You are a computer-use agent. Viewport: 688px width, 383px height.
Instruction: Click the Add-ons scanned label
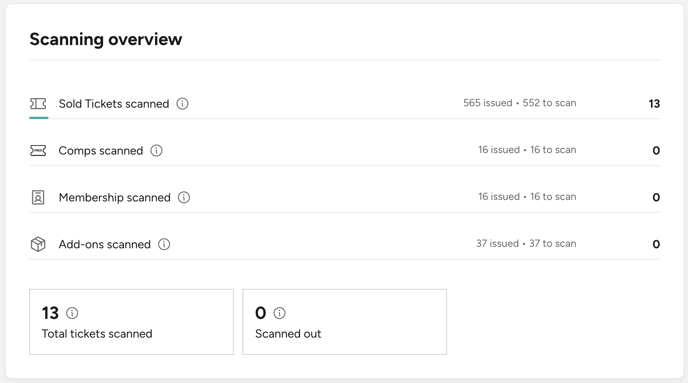(x=104, y=244)
